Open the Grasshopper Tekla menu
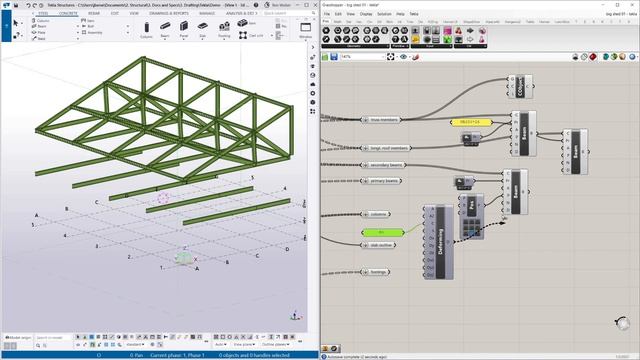The height and width of the screenshot is (360, 640). [414, 14]
